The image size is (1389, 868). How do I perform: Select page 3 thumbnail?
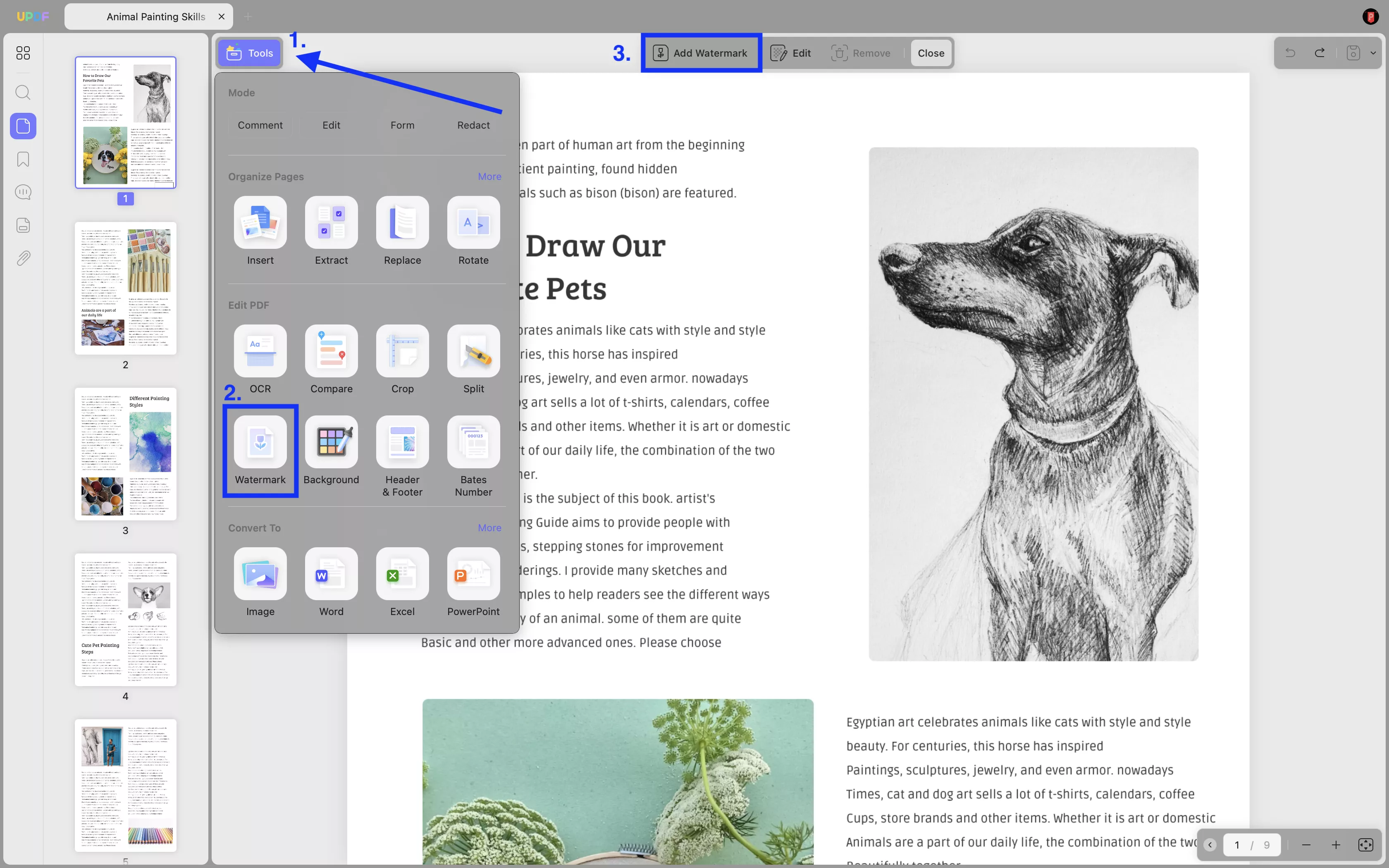point(125,454)
